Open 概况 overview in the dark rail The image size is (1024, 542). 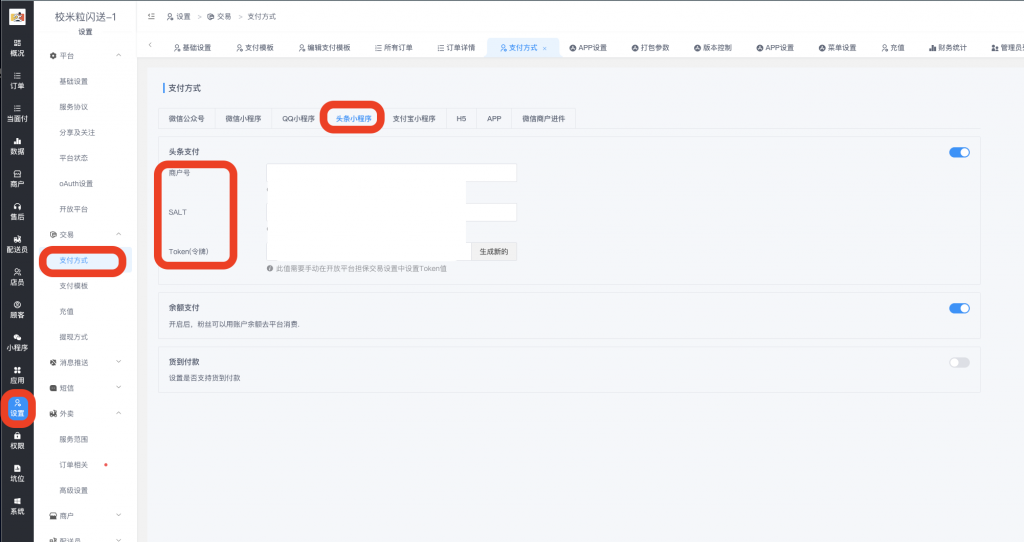(17, 48)
